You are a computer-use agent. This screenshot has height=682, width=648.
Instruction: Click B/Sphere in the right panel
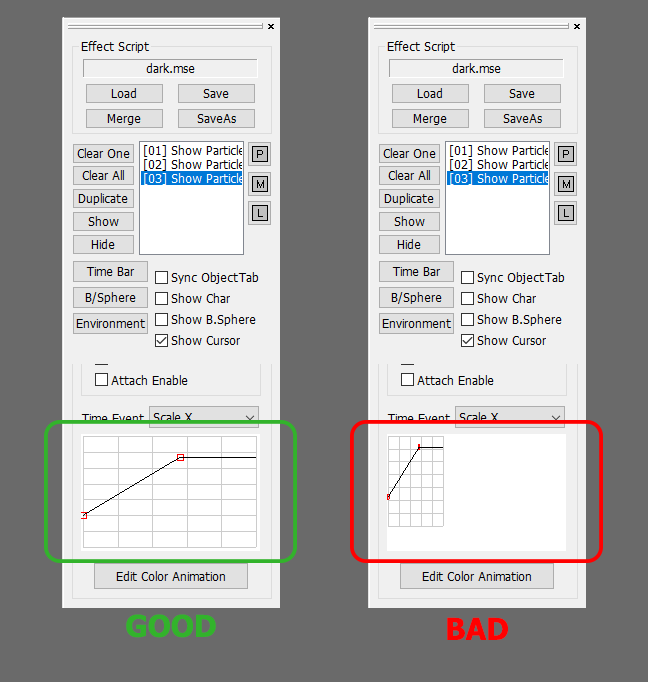coord(417,298)
